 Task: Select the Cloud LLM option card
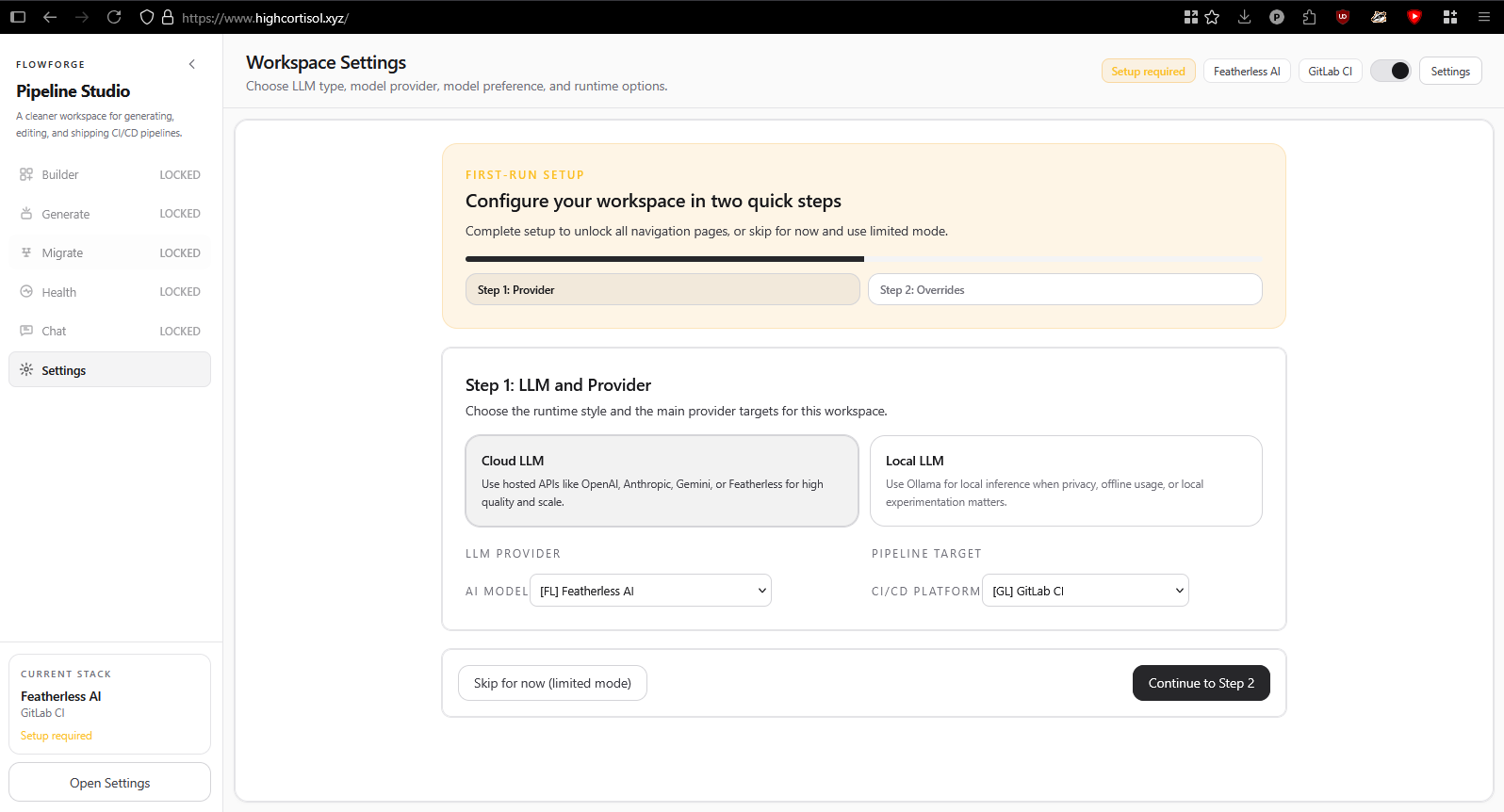click(x=662, y=480)
